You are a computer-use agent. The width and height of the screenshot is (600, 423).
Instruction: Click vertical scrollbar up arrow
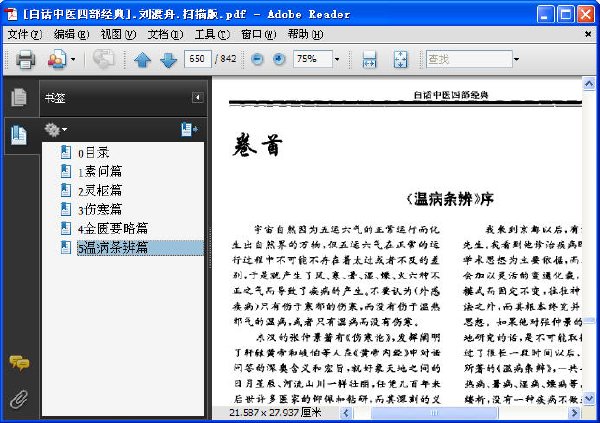click(589, 83)
